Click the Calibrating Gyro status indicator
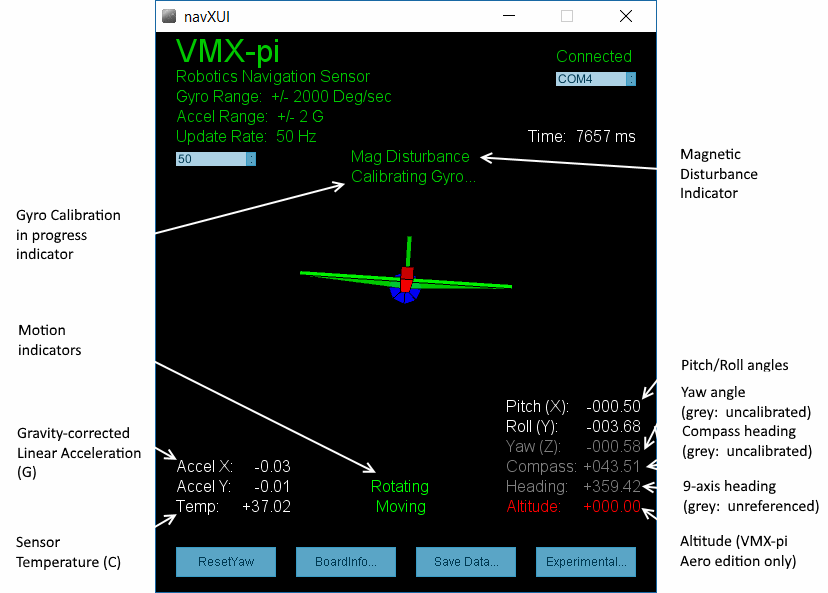 [413, 177]
